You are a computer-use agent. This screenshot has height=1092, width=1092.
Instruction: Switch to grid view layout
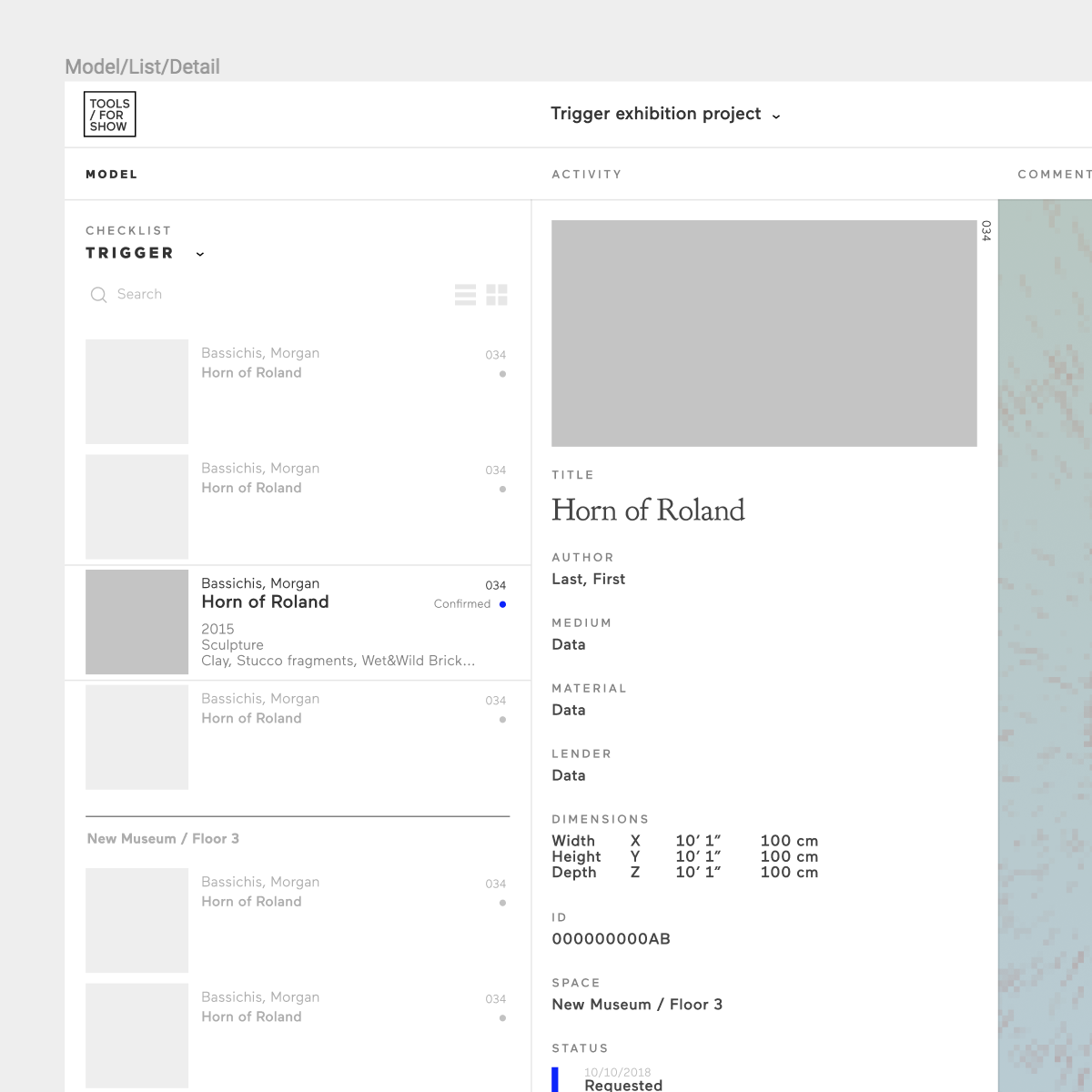497,295
